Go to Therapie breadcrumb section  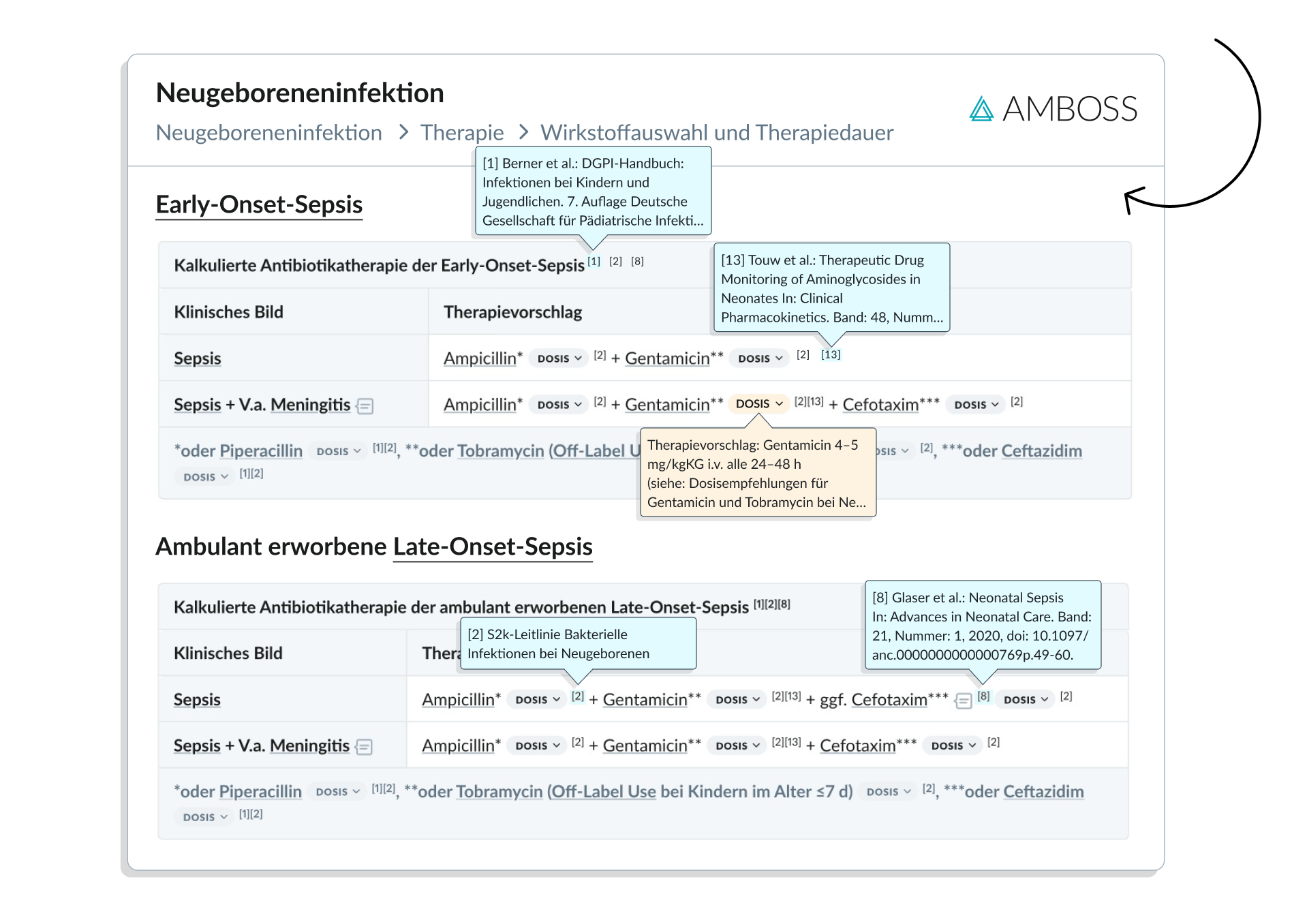(x=462, y=132)
